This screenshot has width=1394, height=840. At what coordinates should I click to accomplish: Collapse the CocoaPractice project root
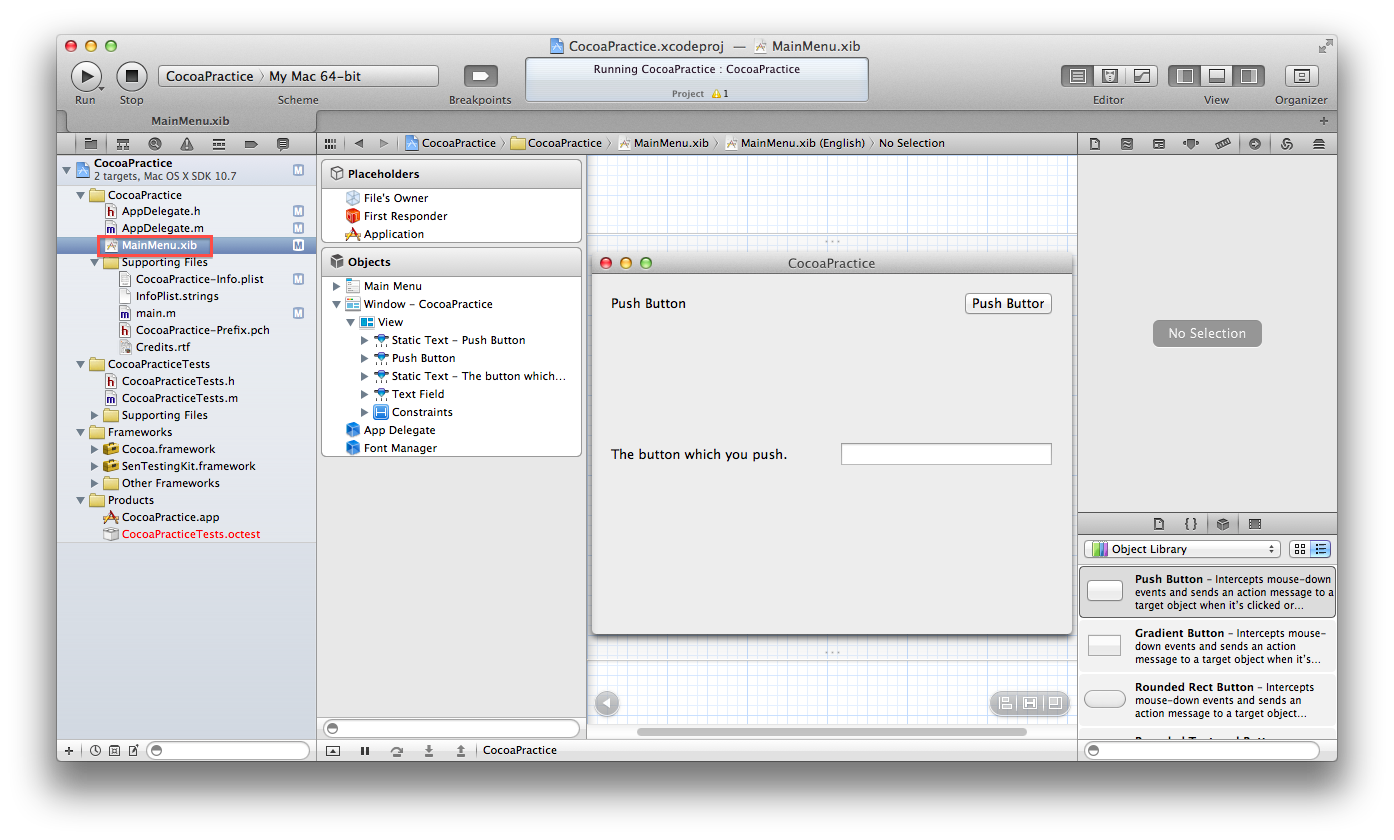coord(67,169)
